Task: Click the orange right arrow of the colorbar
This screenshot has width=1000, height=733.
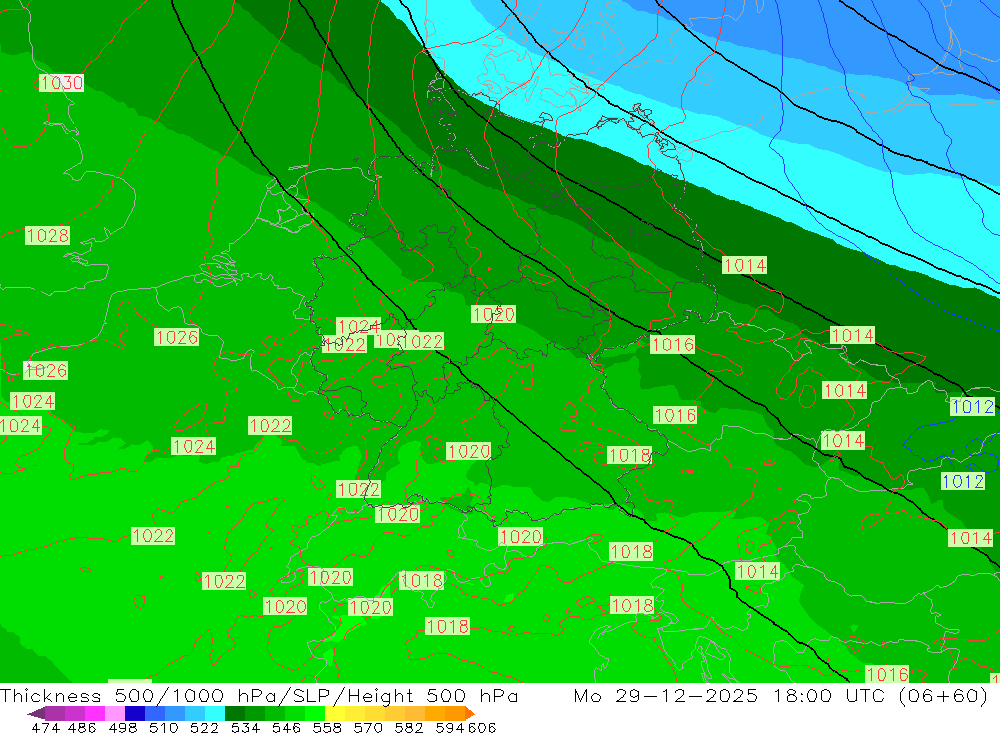Action: [469, 713]
